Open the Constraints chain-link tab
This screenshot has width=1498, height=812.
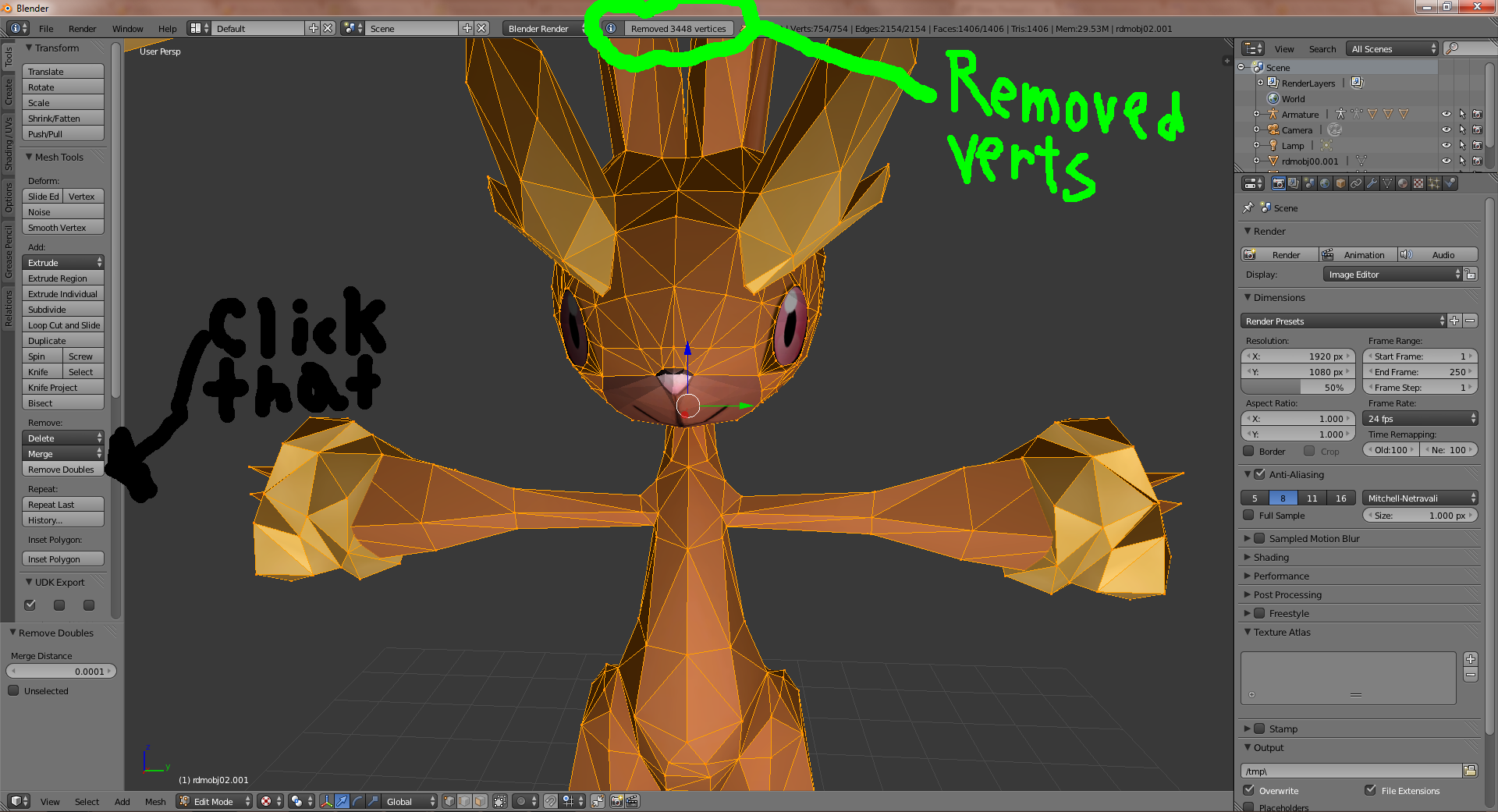[x=1356, y=183]
